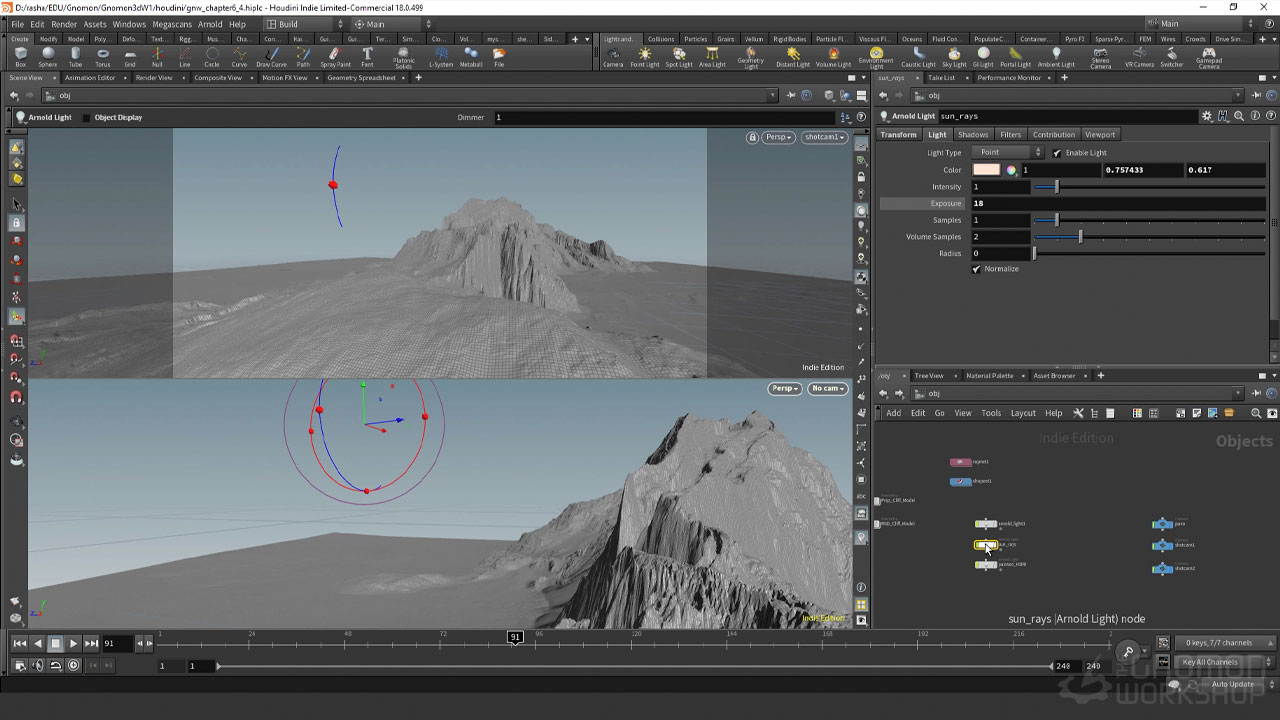Viewport: 1280px width, 720px height.
Task: Select the Spray Paint tool
Action: (335, 57)
